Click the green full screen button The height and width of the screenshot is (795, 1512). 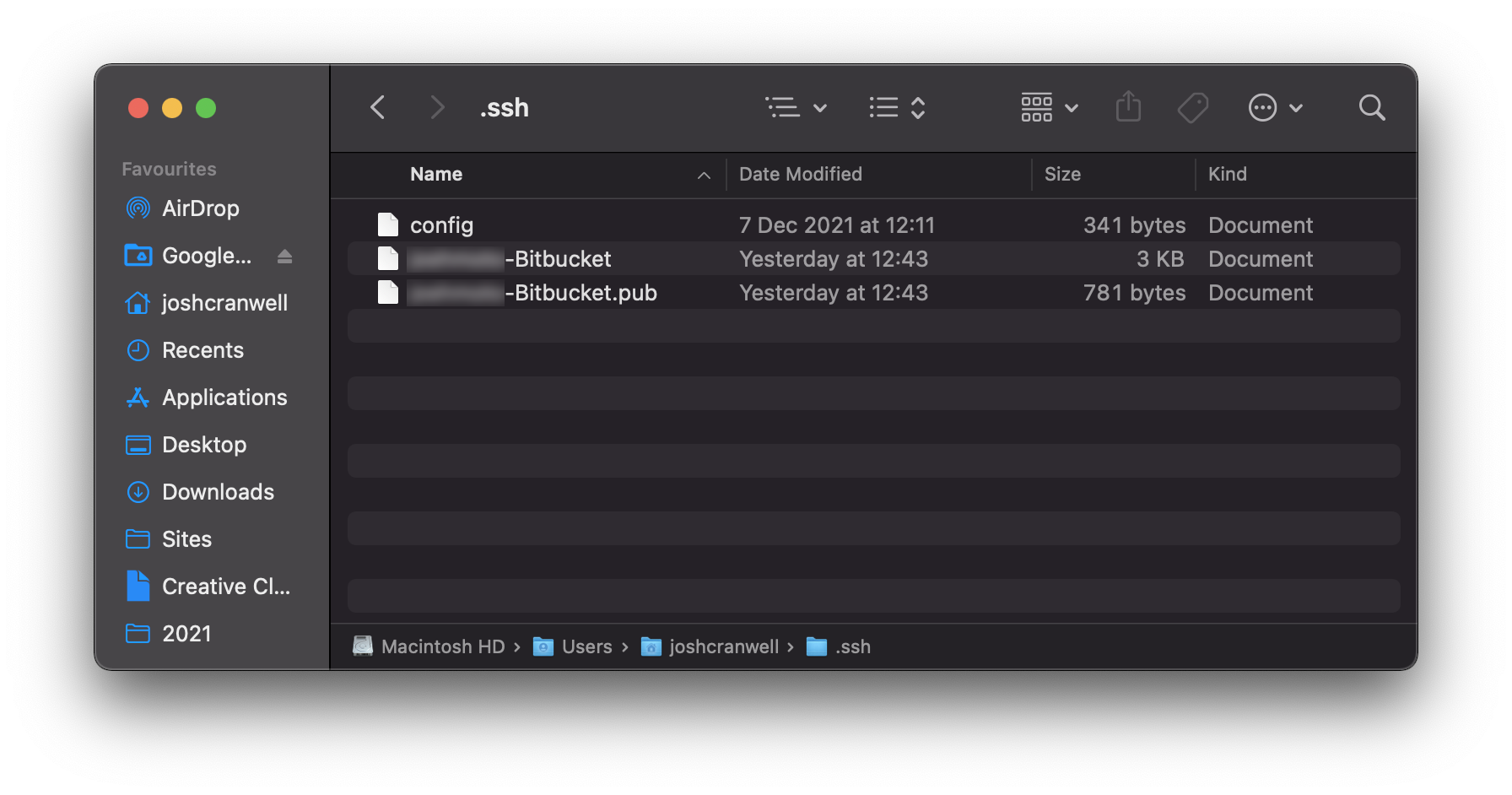(206, 108)
